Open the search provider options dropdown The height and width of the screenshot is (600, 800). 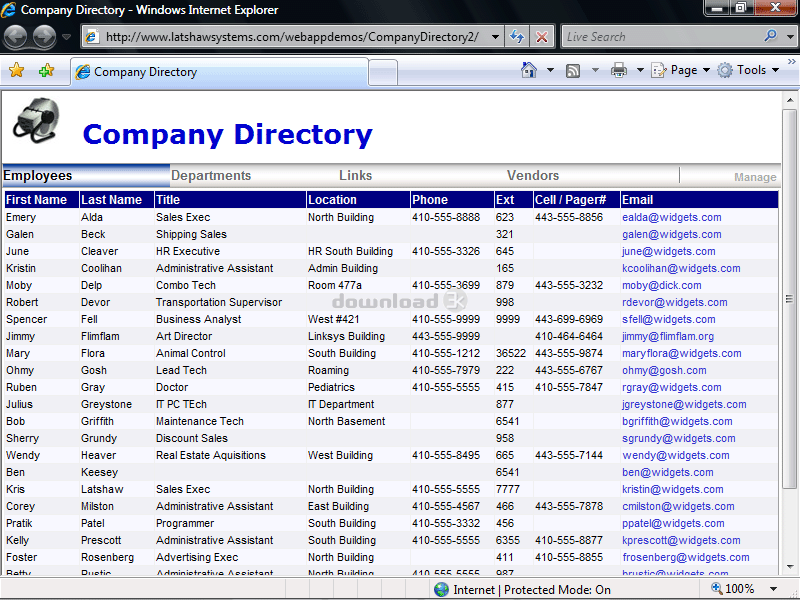pyautogui.click(x=790, y=37)
